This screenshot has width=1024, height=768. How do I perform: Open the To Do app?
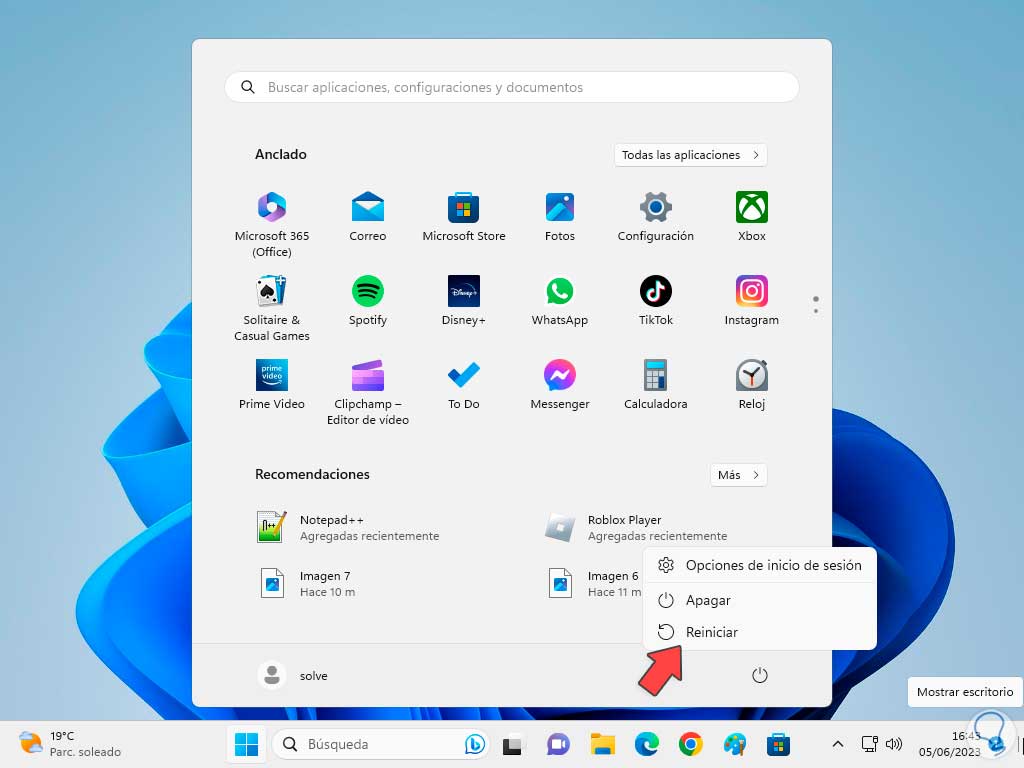(x=464, y=384)
